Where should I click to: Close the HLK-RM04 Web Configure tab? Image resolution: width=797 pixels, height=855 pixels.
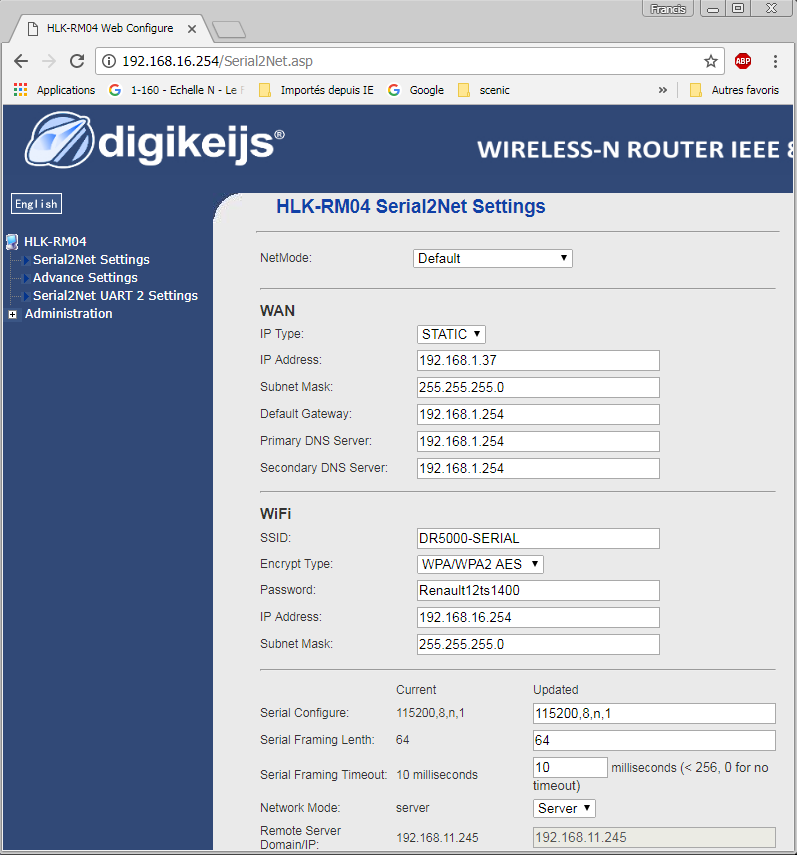coord(192,29)
